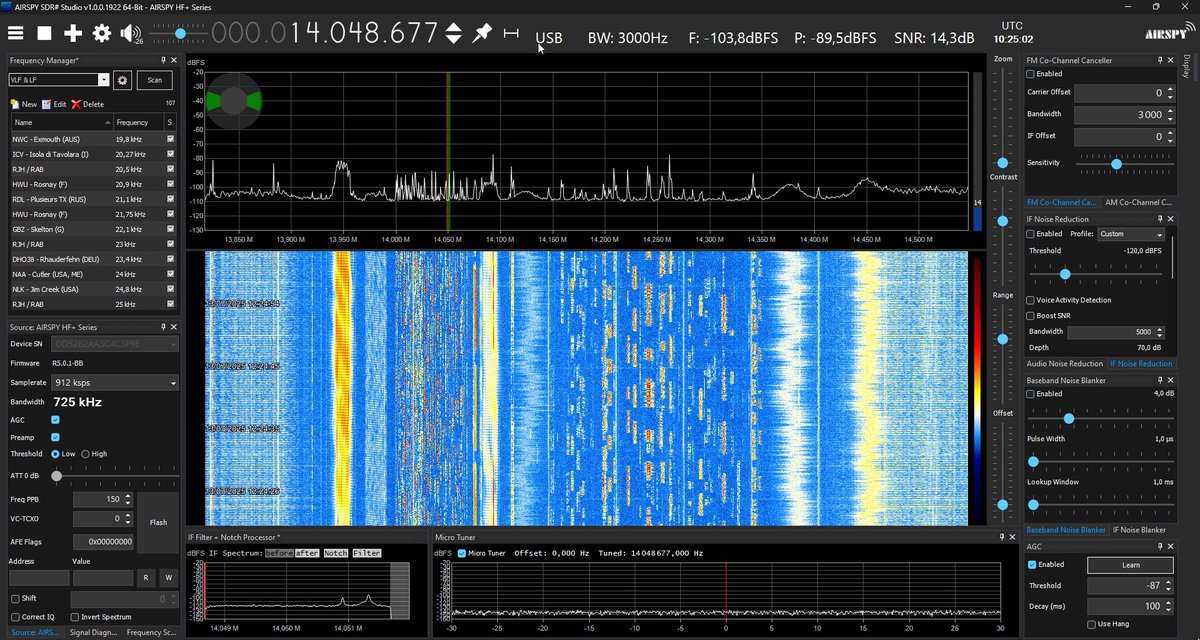This screenshot has width=1200, height=640.
Task: Close the Frequency Manager panel
Action: point(174,61)
